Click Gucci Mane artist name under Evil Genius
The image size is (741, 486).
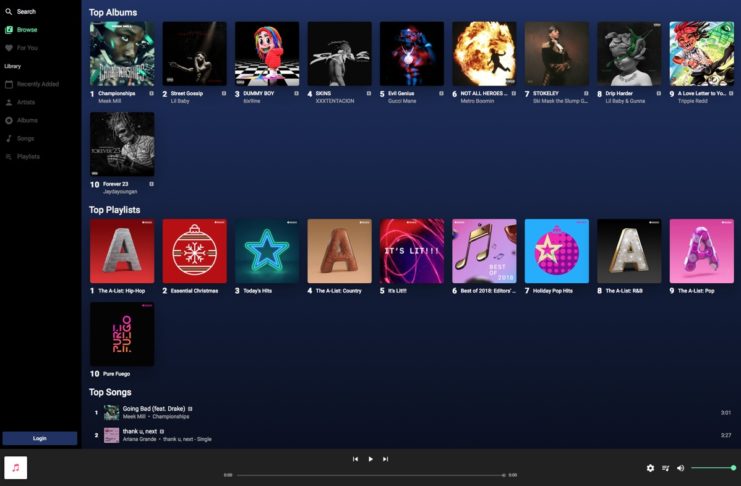[x=402, y=101]
